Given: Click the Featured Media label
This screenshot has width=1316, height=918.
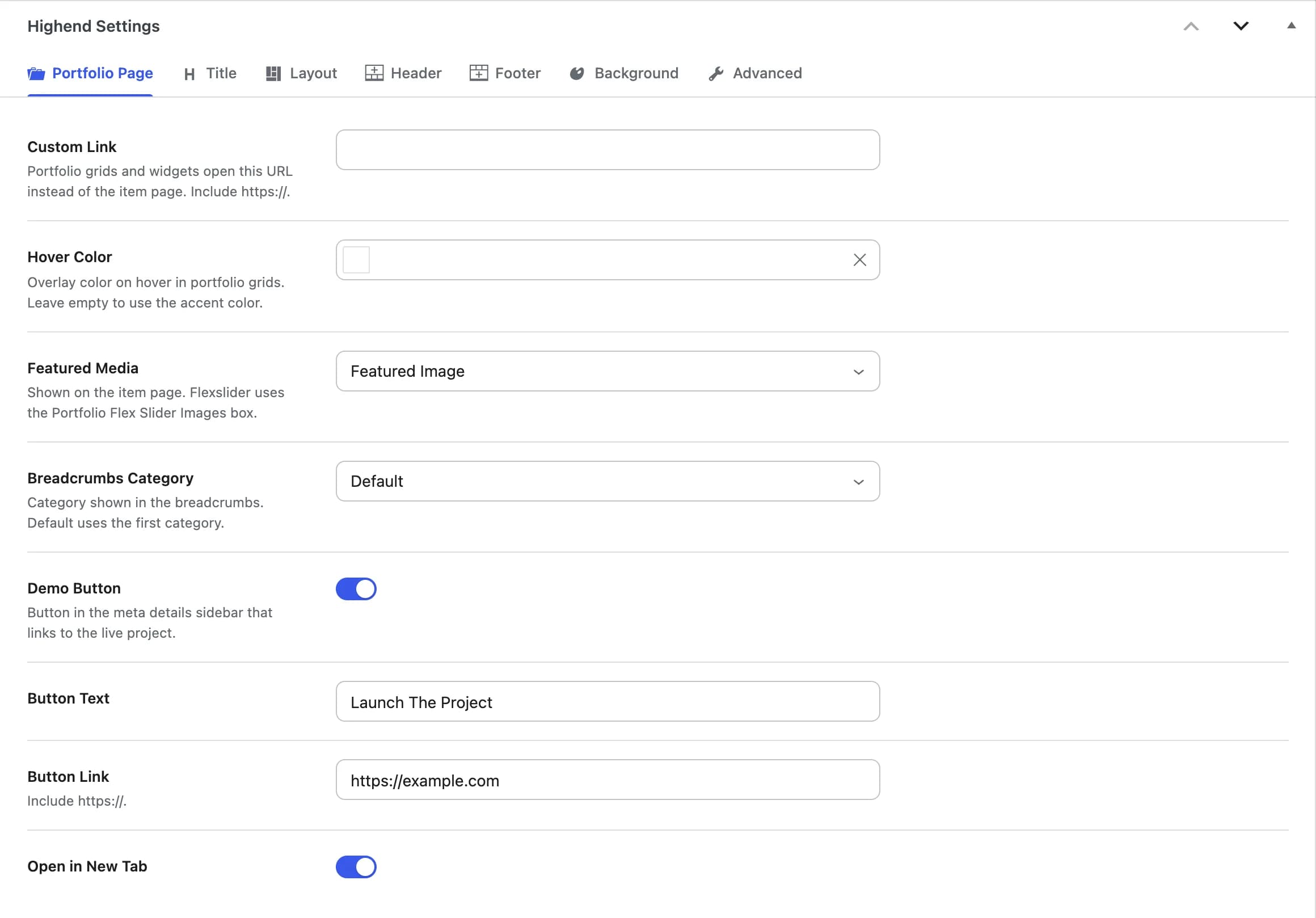Looking at the screenshot, I should [x=83, y=368].
